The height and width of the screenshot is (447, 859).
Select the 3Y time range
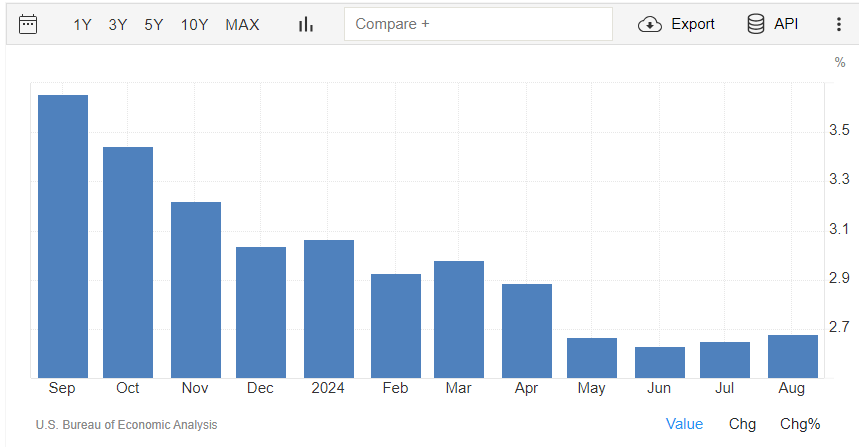[x=118, y=25]
